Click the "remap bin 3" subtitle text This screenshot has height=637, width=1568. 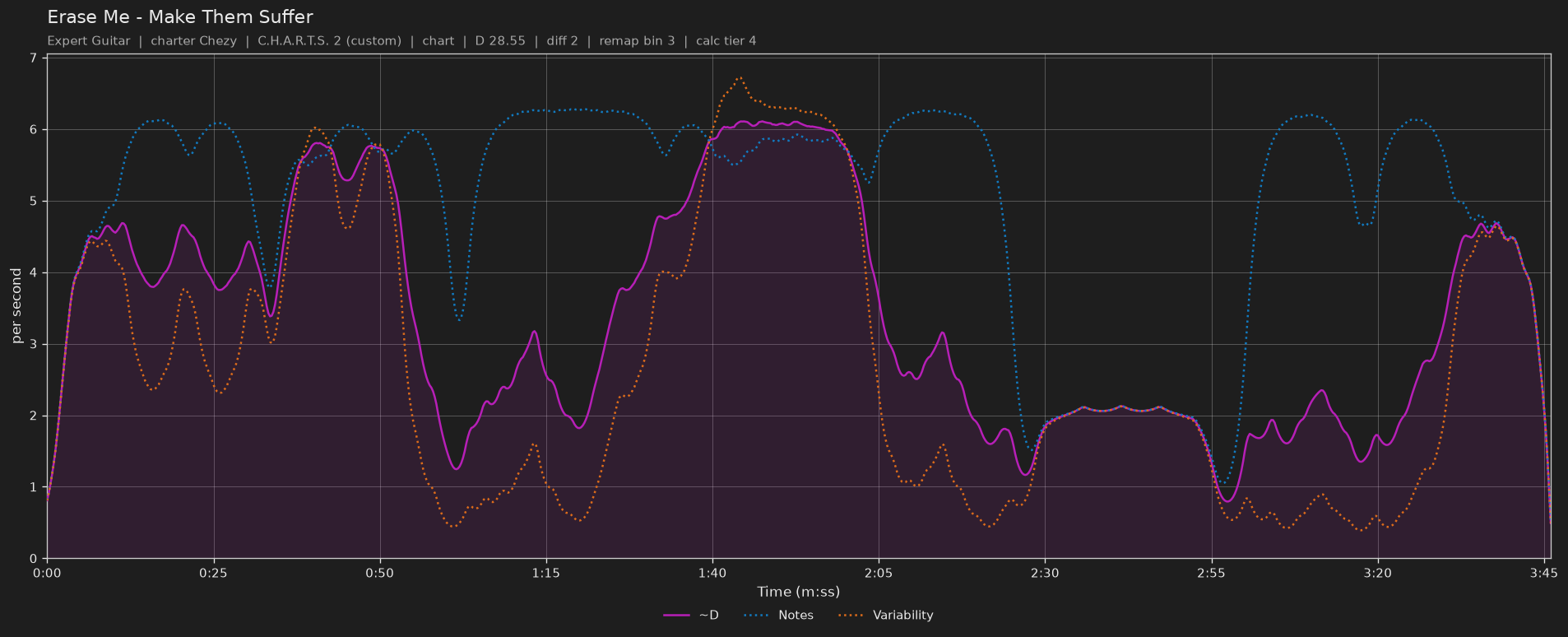[x=637, y=41]
